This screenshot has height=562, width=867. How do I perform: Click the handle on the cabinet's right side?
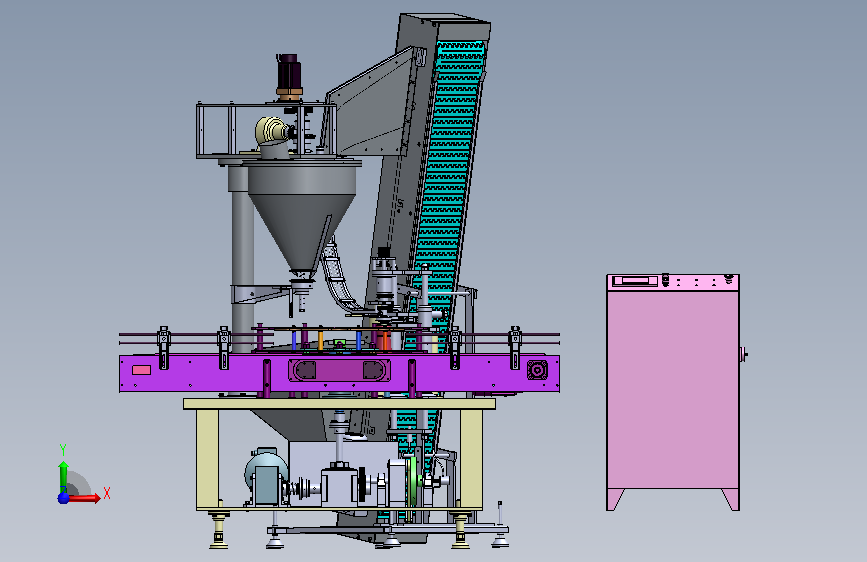point(744,354)
